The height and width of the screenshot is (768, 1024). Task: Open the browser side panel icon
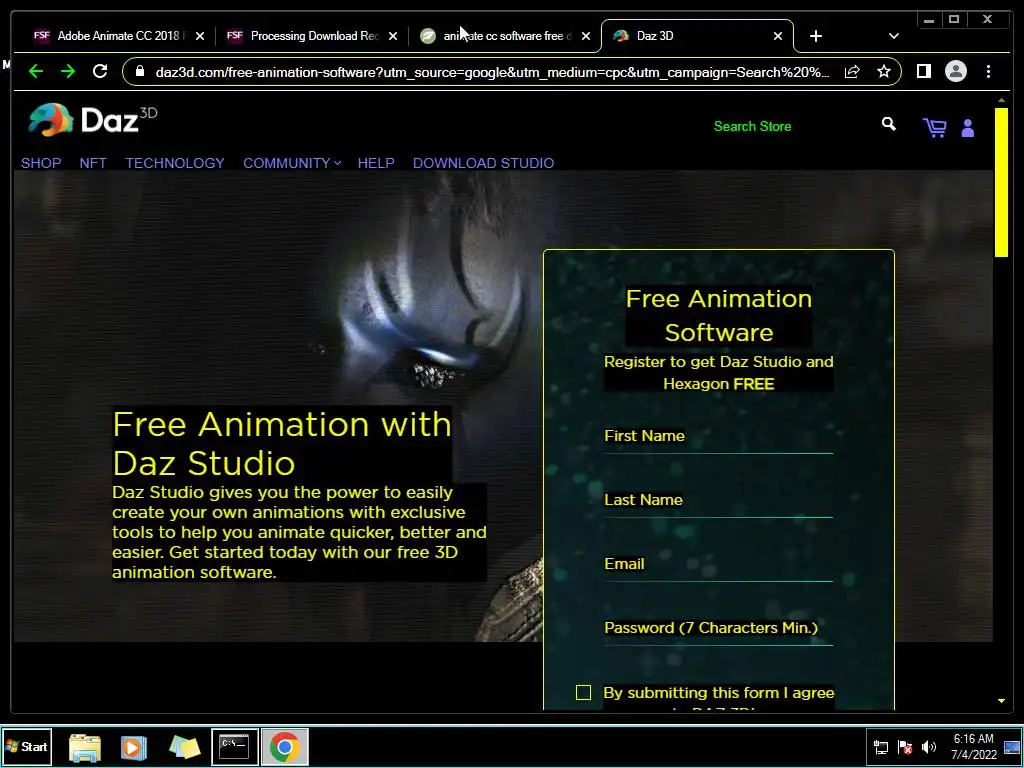923,71
